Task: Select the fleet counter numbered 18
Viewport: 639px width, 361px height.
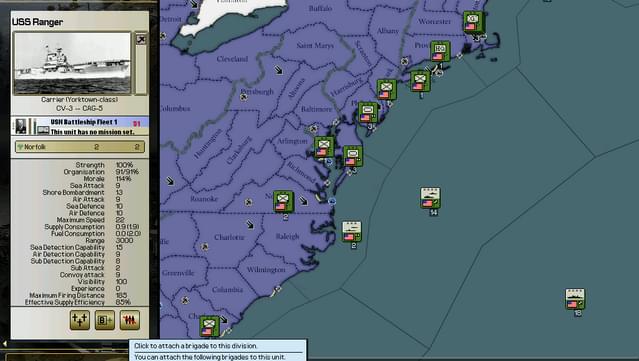Action: (x=575, y=299)
